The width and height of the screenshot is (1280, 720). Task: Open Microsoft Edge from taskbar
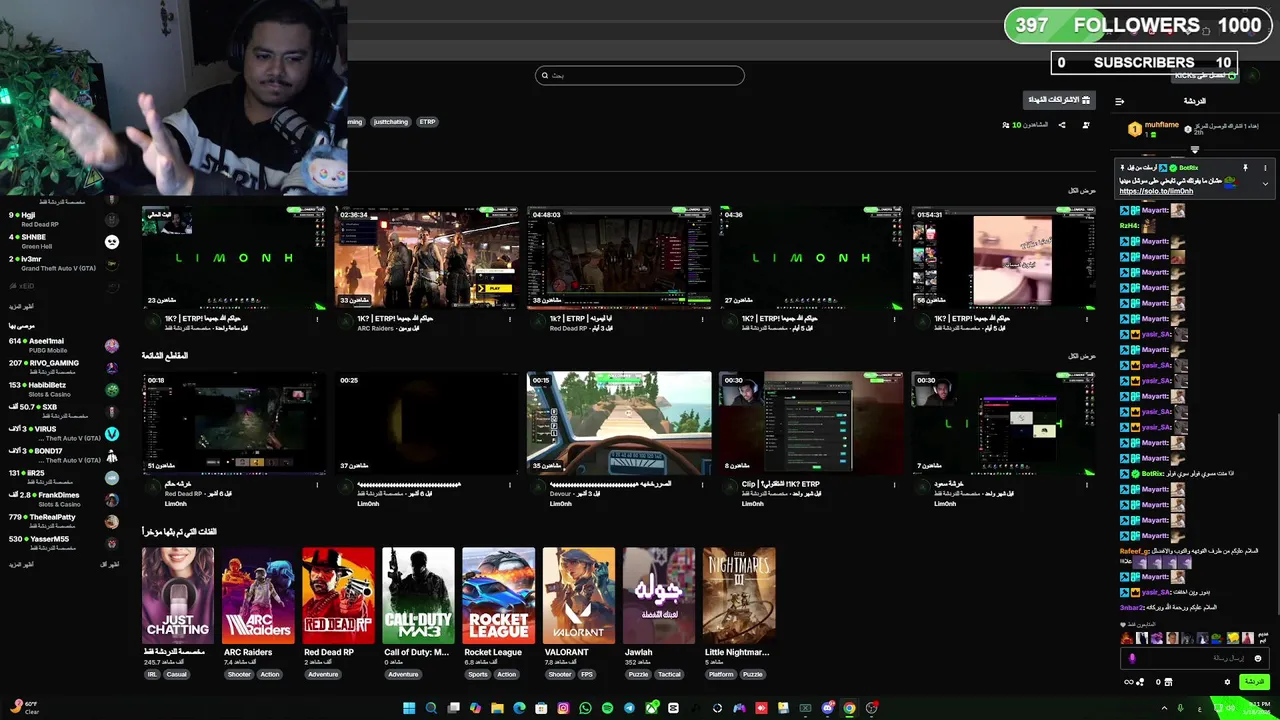coord(519,708)
